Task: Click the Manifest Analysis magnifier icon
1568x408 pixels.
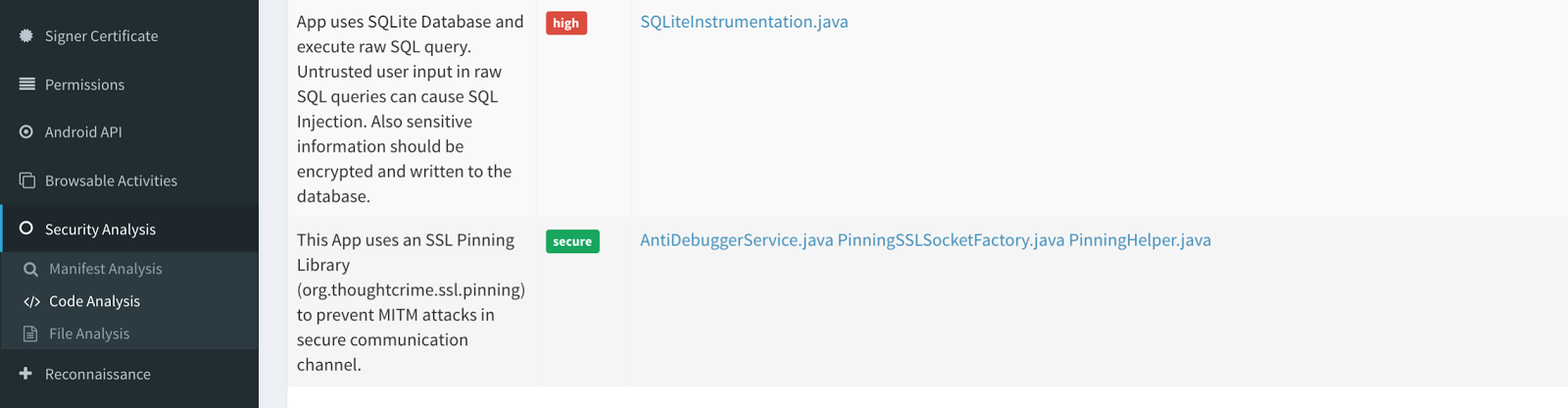Action: [31, 269]
